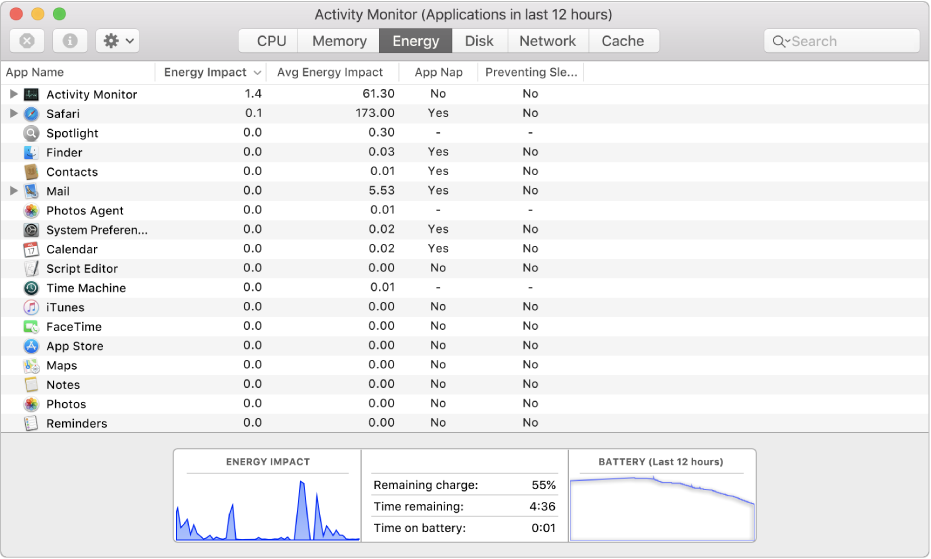Click the System Preferences icon
The image size is (931, 559).
(x=31, y=230)
